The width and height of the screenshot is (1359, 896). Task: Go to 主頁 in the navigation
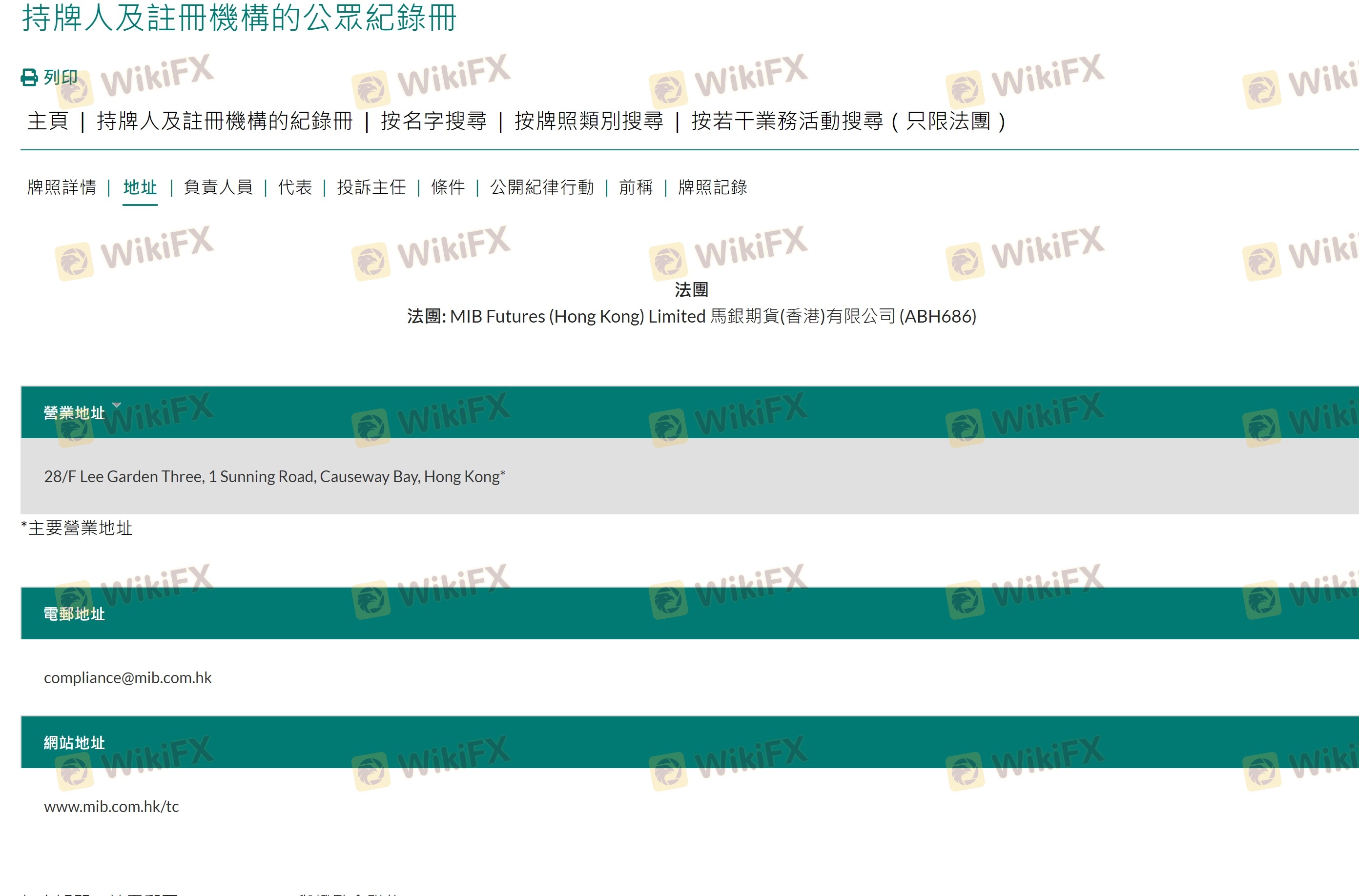[x=47, y=121]
